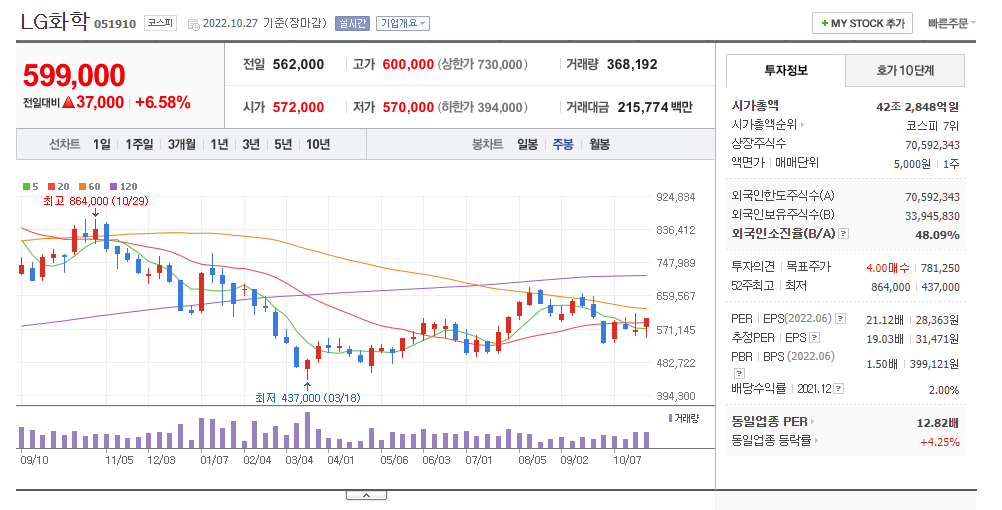Click the stock code 051910
1002x510 pixels.
(115, 24)
